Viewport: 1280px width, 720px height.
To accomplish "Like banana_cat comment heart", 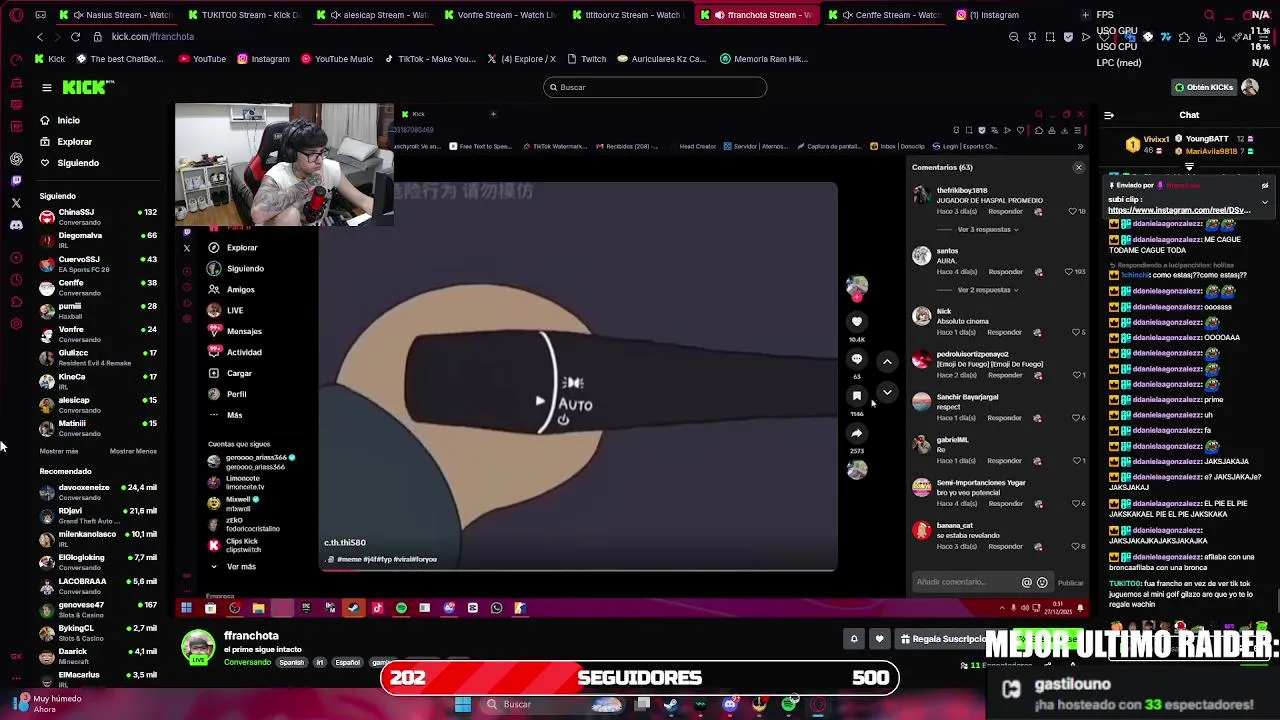I will click(x=1076, y=547).
